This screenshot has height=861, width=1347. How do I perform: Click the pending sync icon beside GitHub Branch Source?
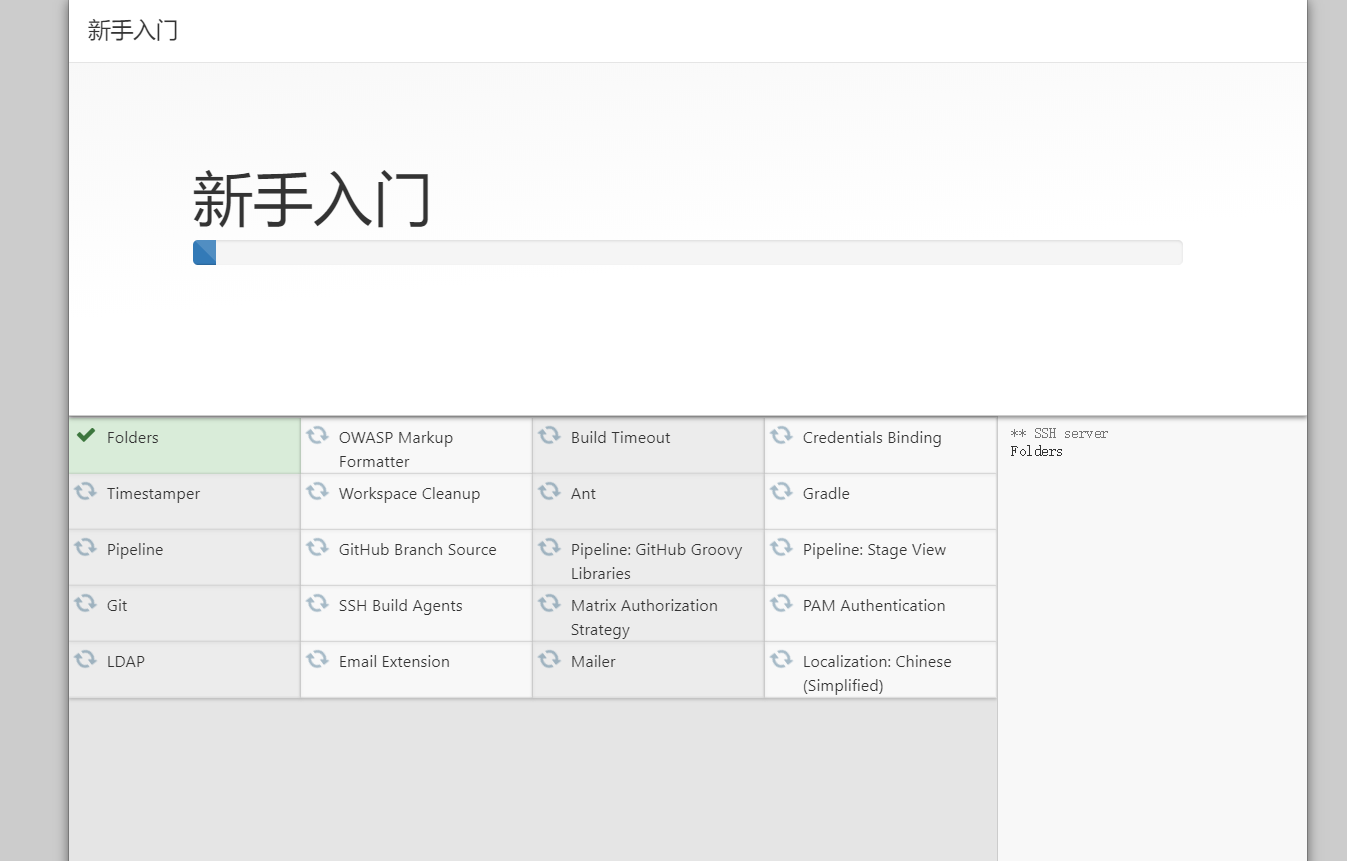pyautogui.click(x=317, y=547)
